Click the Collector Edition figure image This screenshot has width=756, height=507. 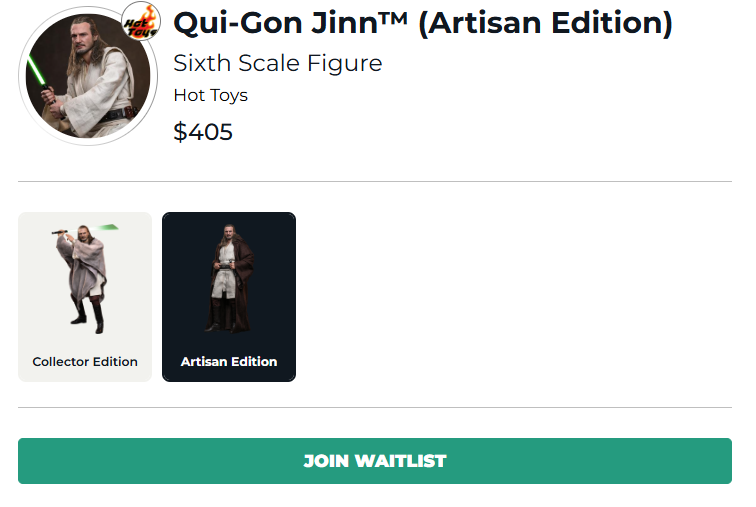(85, 279)
